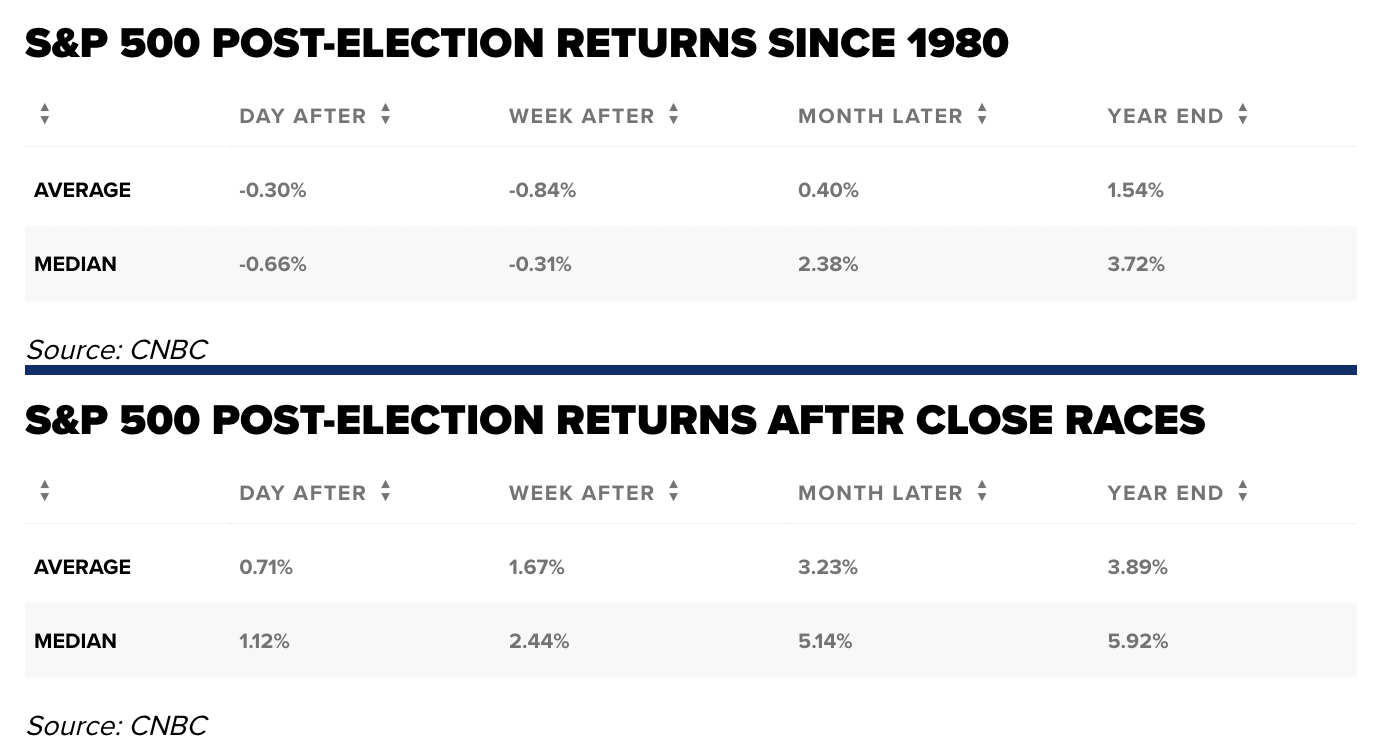Sort first table by Day After arrows

[x=386, y=115]
